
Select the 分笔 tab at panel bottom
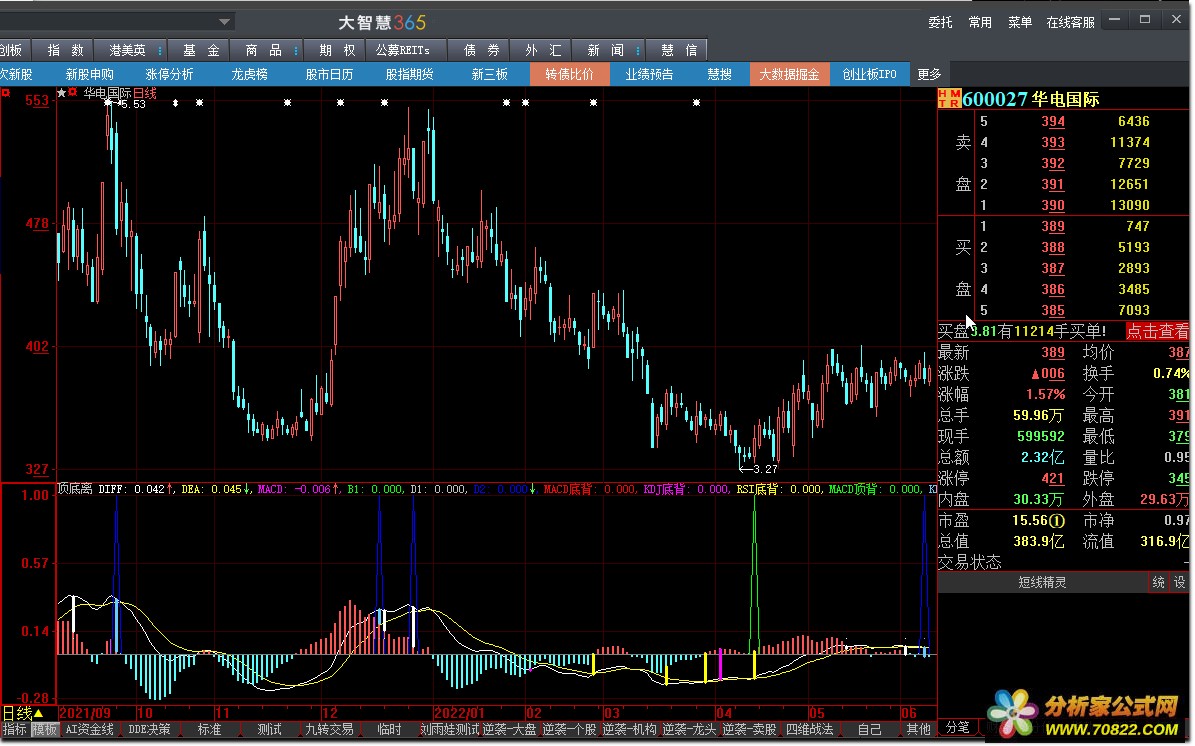[x=957, y=727]
